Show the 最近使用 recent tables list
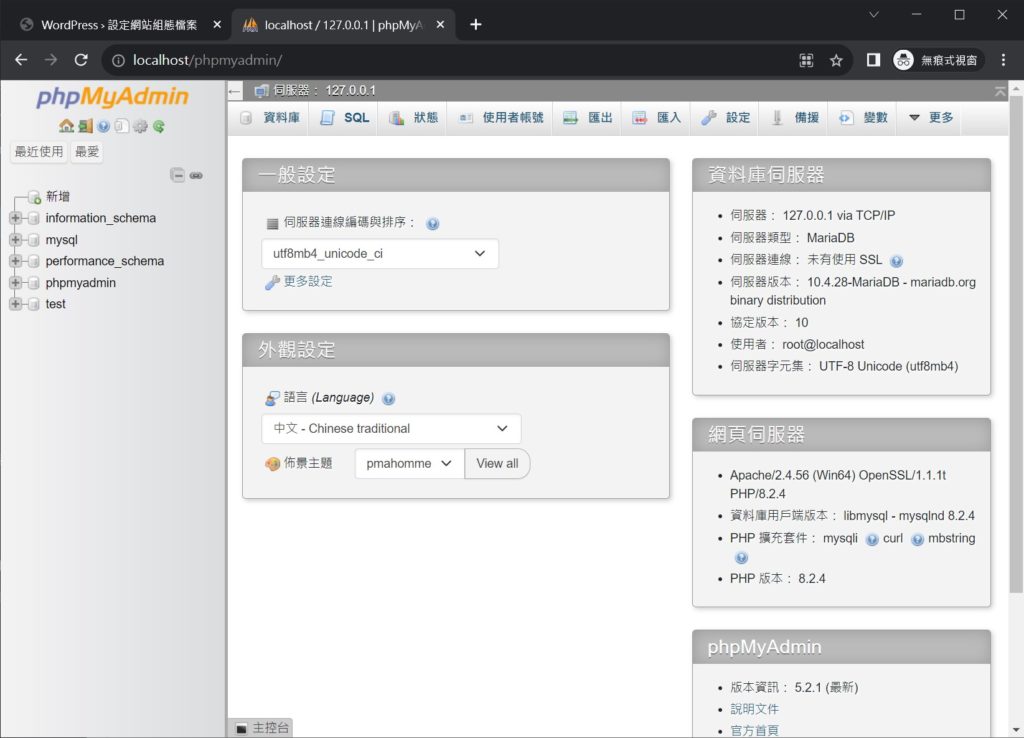This screenshot has width=1024, height=738. pyautogui.click(x=39, y=152)
